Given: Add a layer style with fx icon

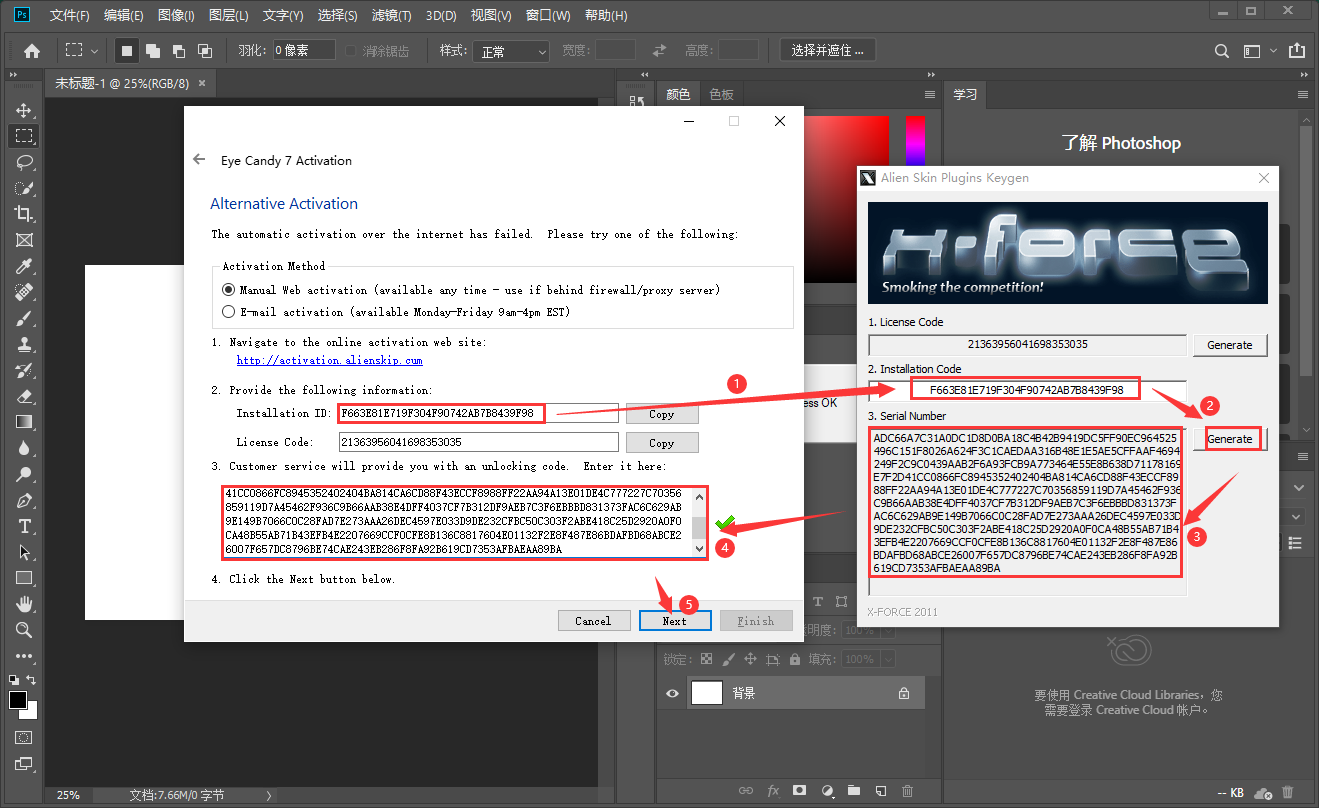Looking at the screenshot, I should [773, 790].
